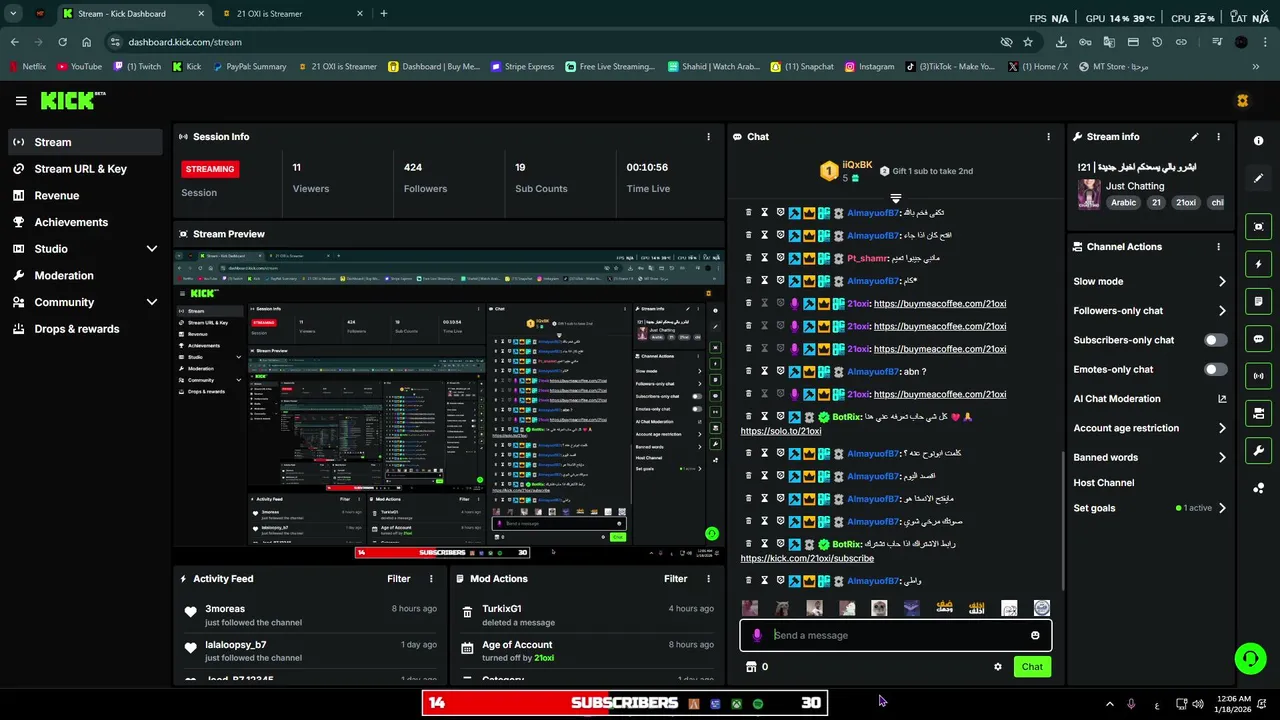Open the volume icon in system tray
Image resolution: width=1280 pixels, height=720 pixels.
point(1198,704)
